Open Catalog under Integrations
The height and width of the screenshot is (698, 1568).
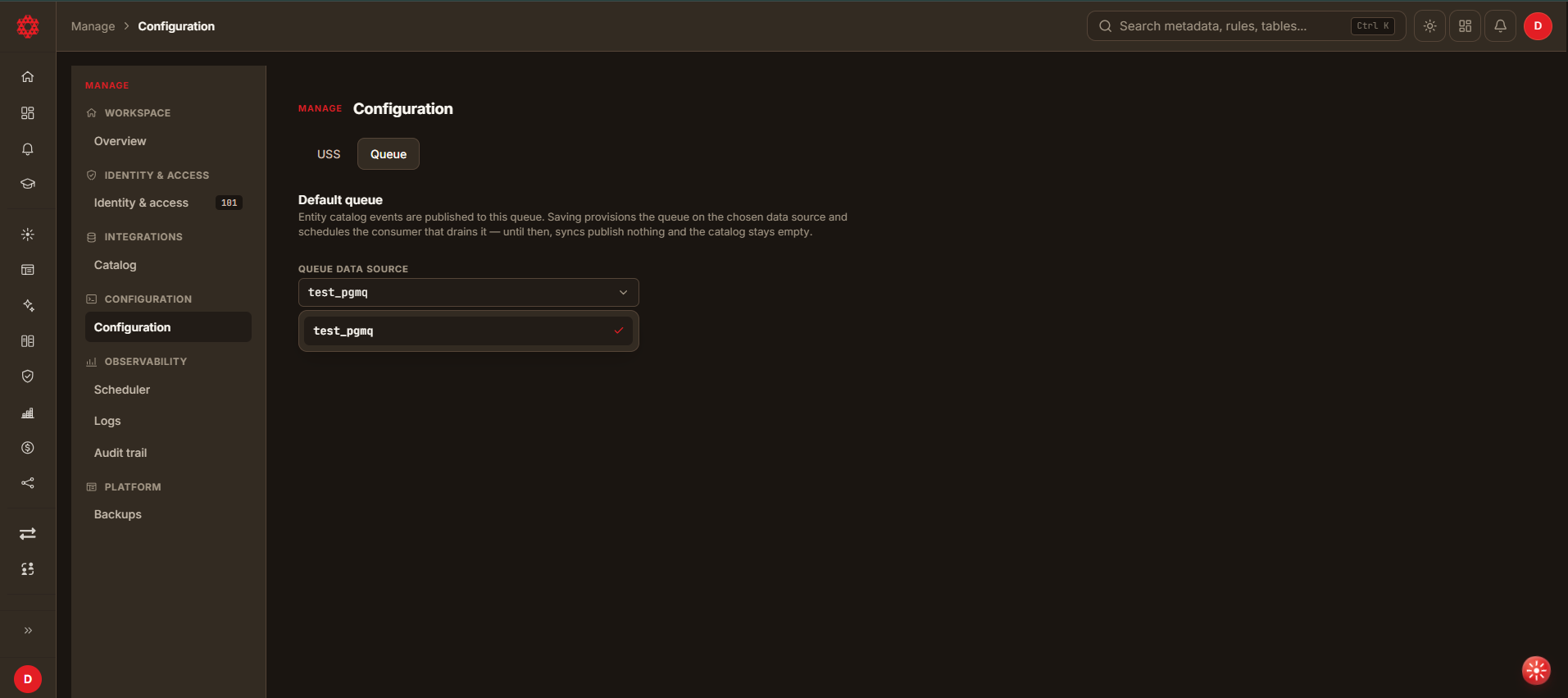click(x=168, y=265)
